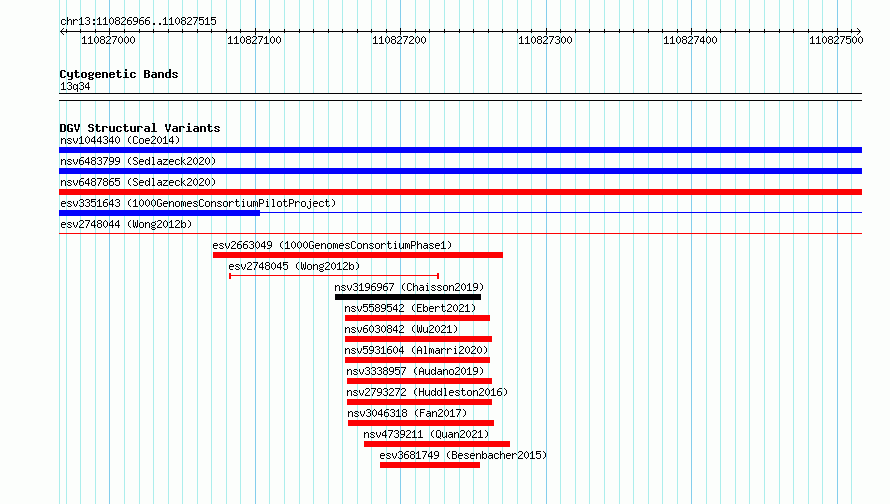
Task: Click the nsv1044340 (Coe2014) label
Action: [x=120, y=140]
